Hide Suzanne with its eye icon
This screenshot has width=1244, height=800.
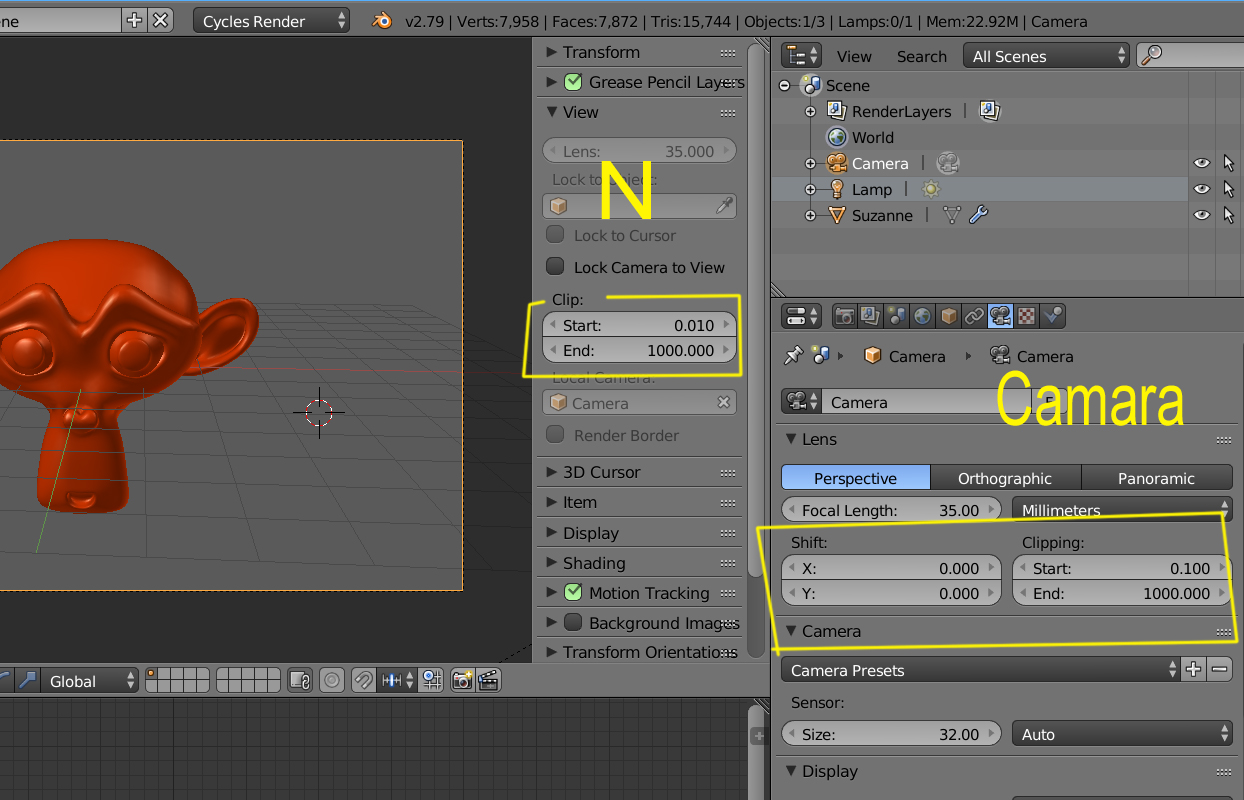tap(1201, 215)
